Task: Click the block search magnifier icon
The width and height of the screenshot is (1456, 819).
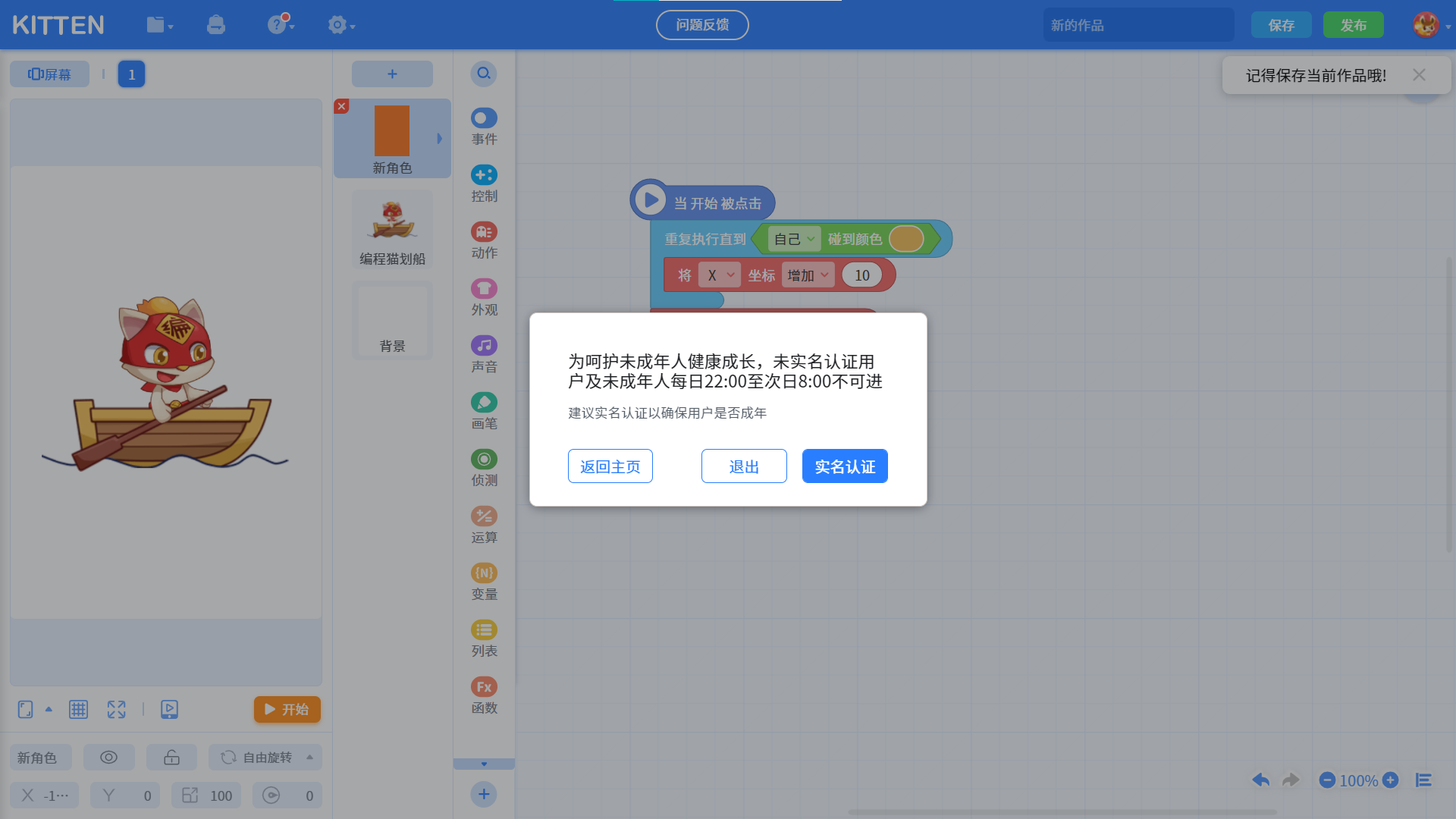Action: pyautogui.click(x=484, y=74)
